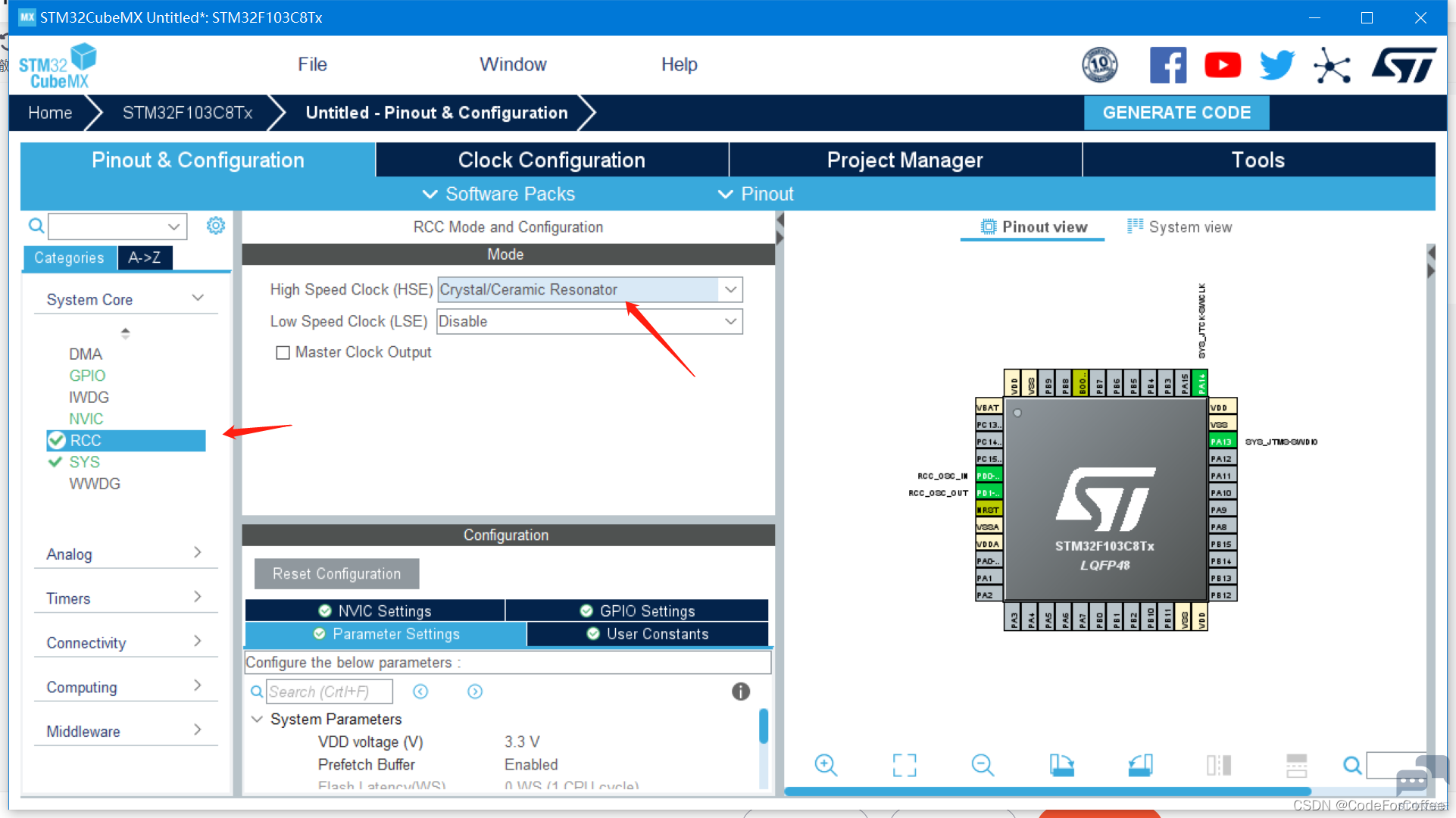Click the GENERATE CODE button
1456x818 pixels.
1176,113
